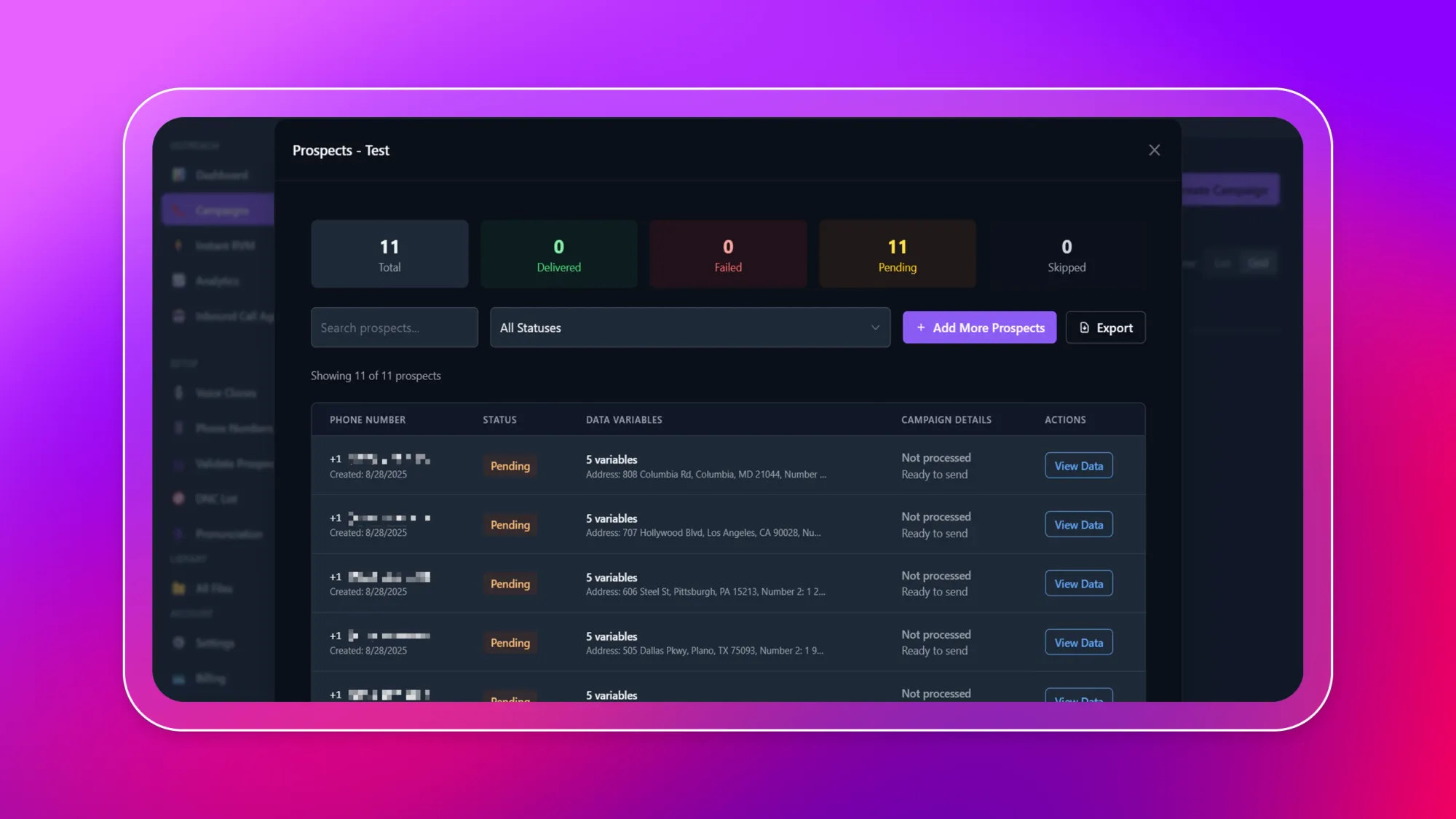Screen dimensions: 1456x819
Task: Close the Prospects - Test dialog
Action: point(1154,150)
